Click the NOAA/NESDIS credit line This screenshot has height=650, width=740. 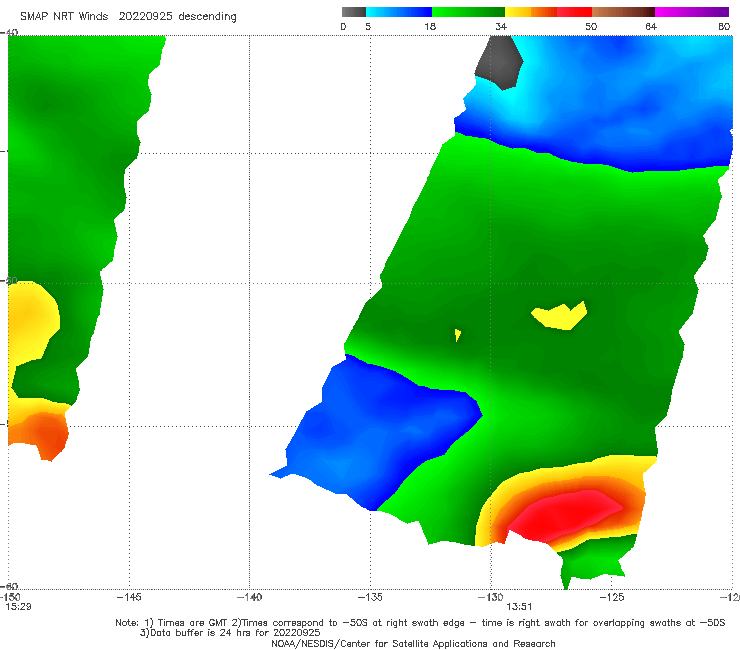(413, 643)
